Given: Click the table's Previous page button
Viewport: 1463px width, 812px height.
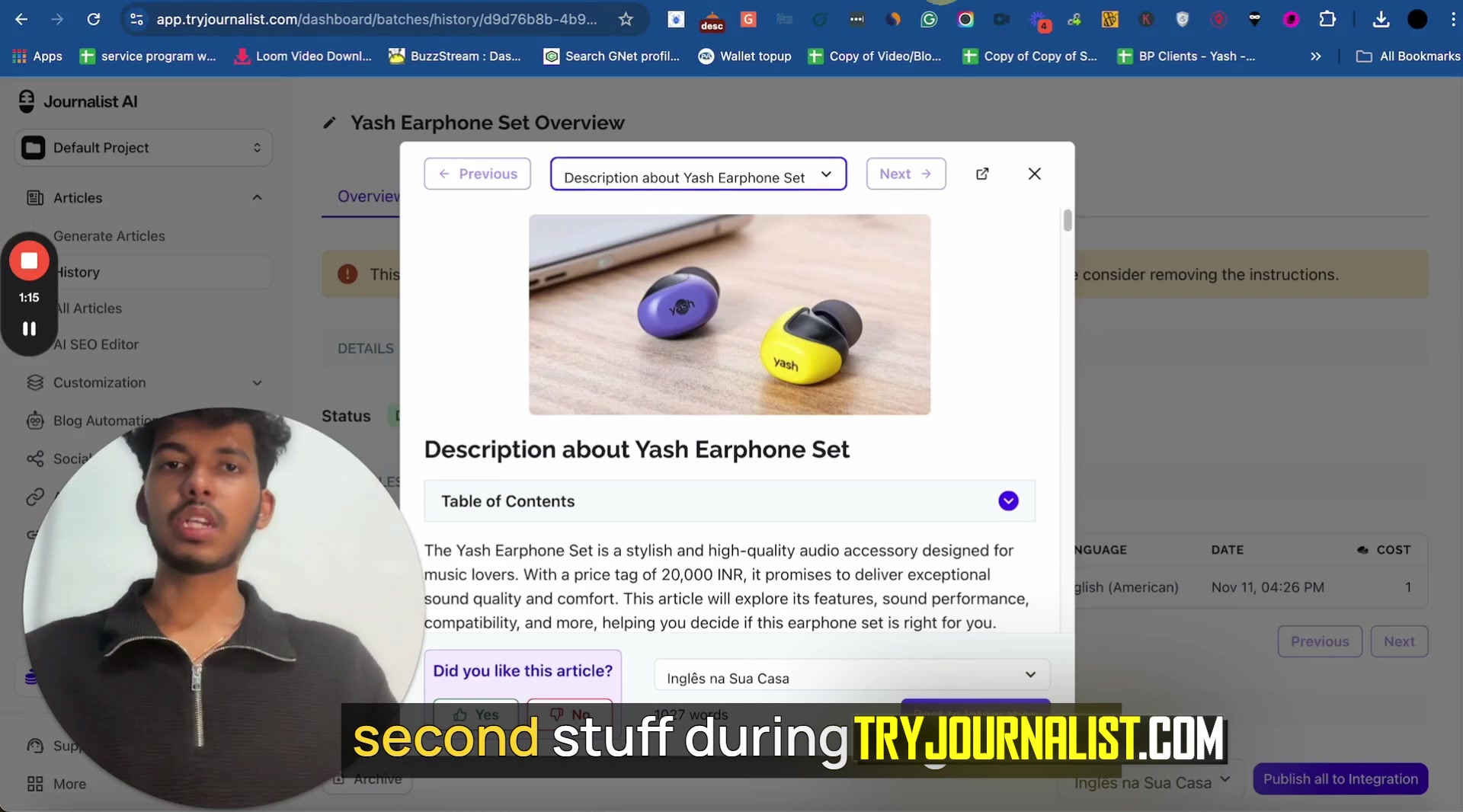Looking at the screenshot, I should (1320, 641).
